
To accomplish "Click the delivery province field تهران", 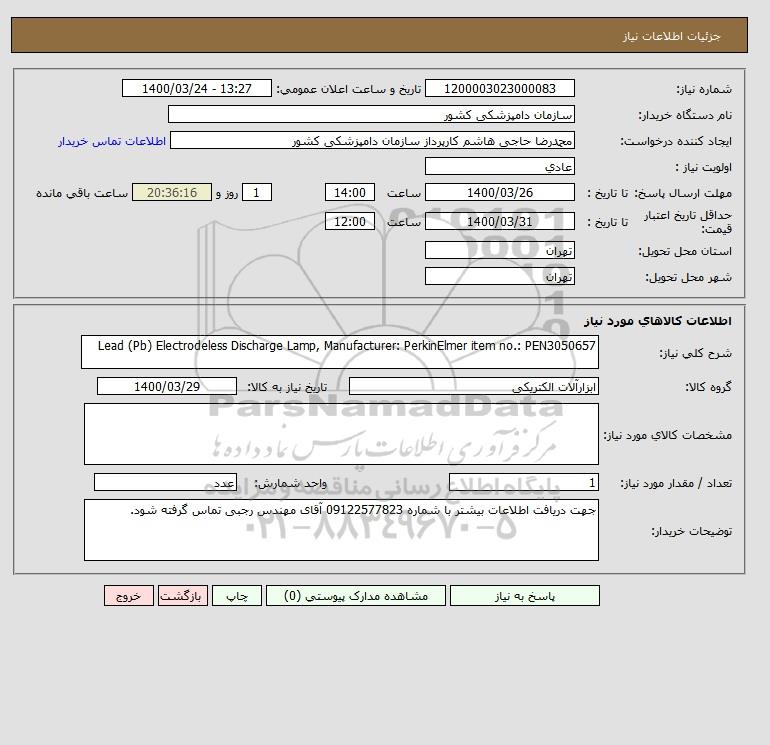I will click(499, 250).
